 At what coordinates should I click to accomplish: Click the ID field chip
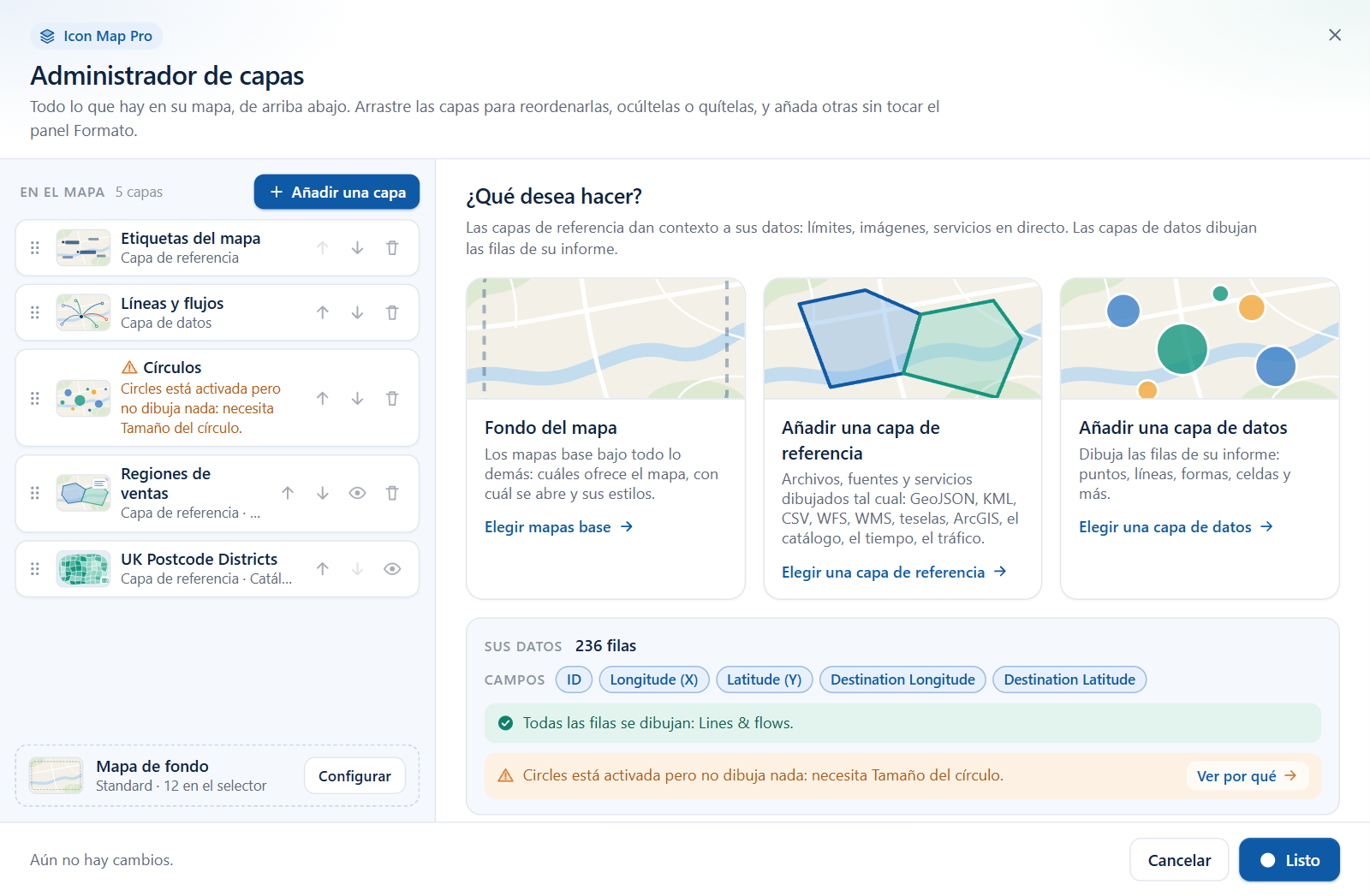[x=574, y=679]
